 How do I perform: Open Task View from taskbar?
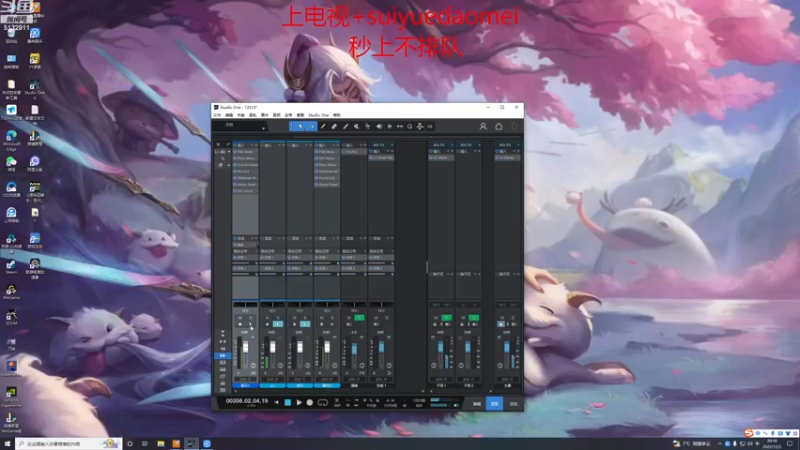(145, 444)
